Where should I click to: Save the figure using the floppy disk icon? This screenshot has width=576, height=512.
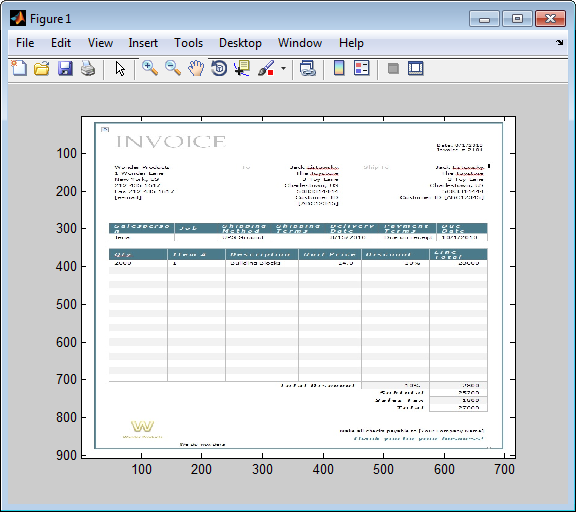pyautogui.click(x=65, y=68)
